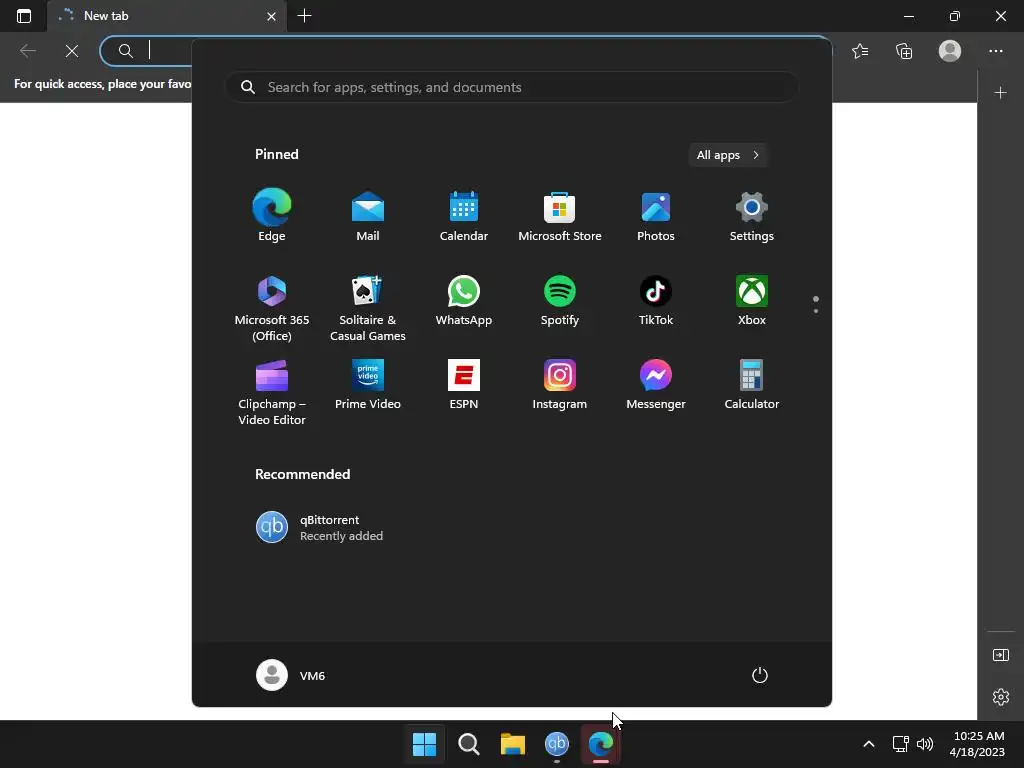Open Edge tab actions menu
Screen dimensions: 1024x768
coord(24,16)
